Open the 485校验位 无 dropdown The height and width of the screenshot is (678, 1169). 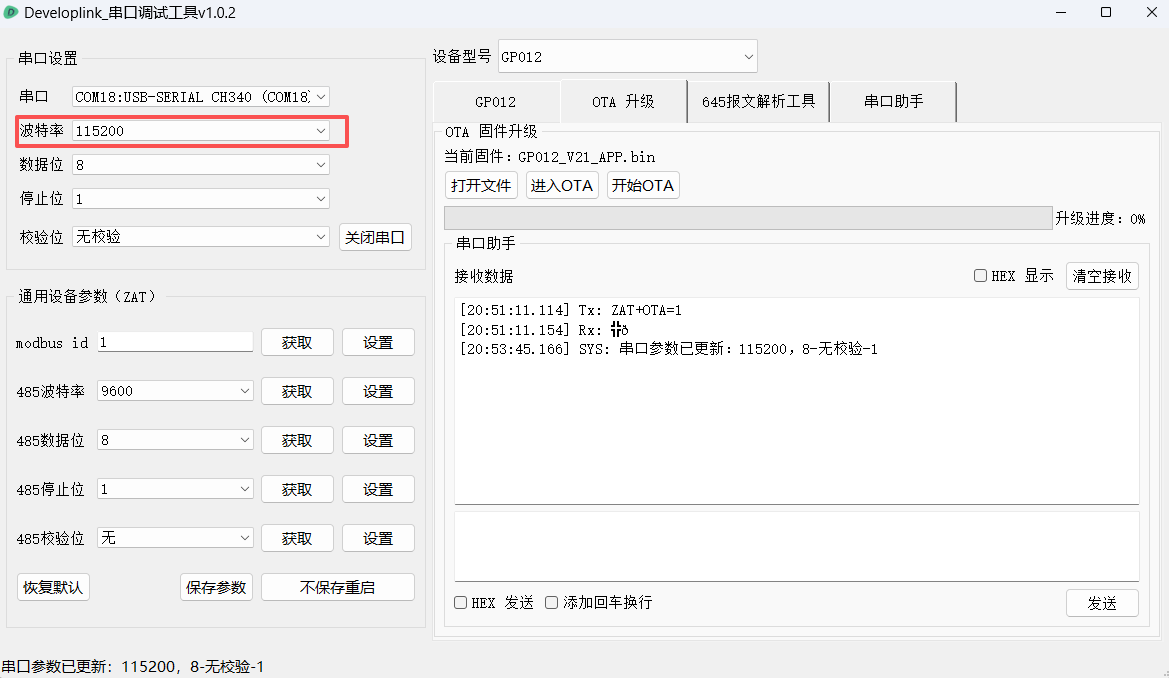tap(175, 538)
